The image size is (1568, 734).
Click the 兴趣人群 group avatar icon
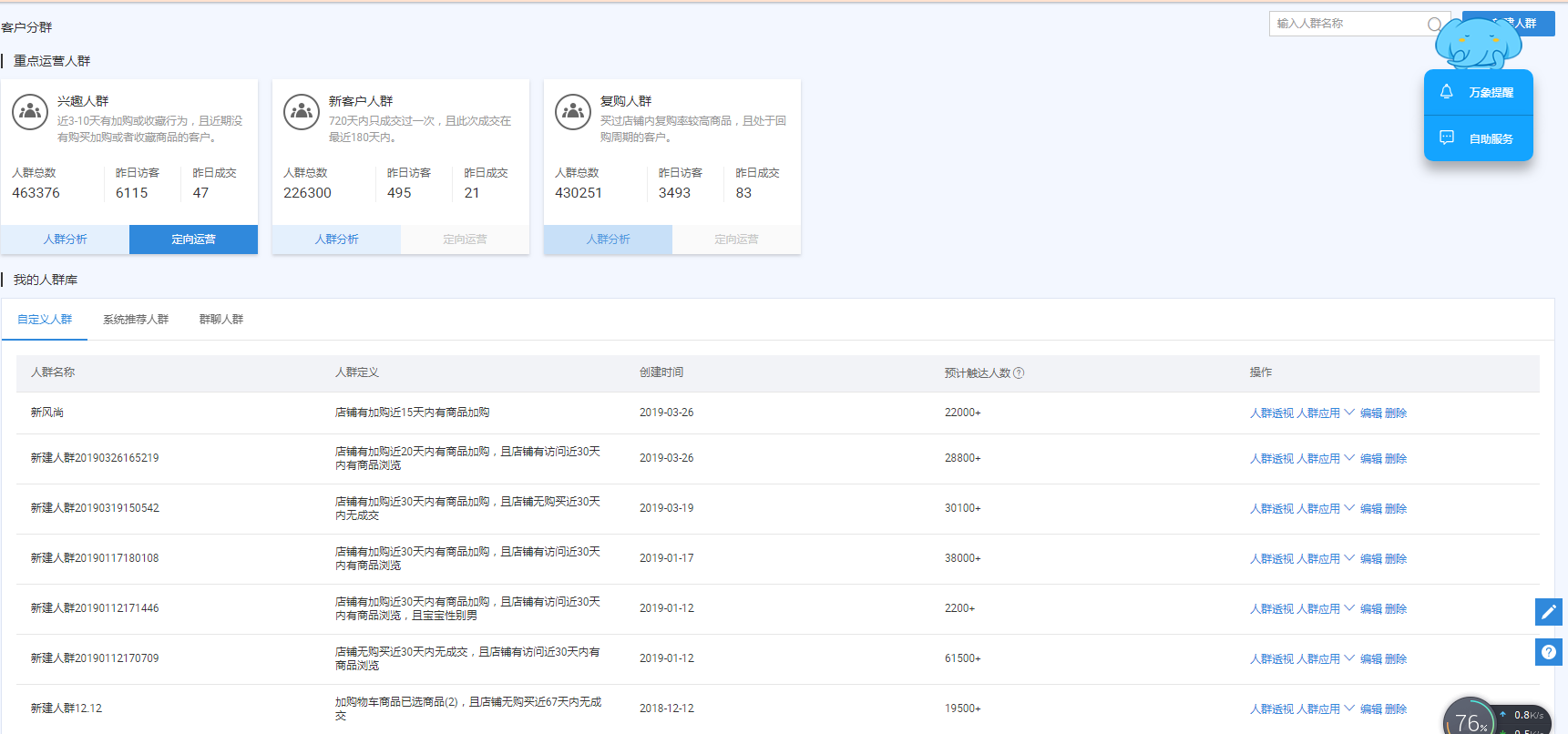30,112
